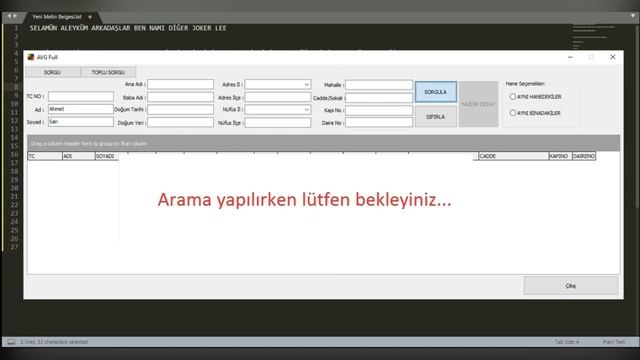Viewport: 640px width, 360px height.
Task: Click Plain Text syntax in status bar
Action: [613, 342]
